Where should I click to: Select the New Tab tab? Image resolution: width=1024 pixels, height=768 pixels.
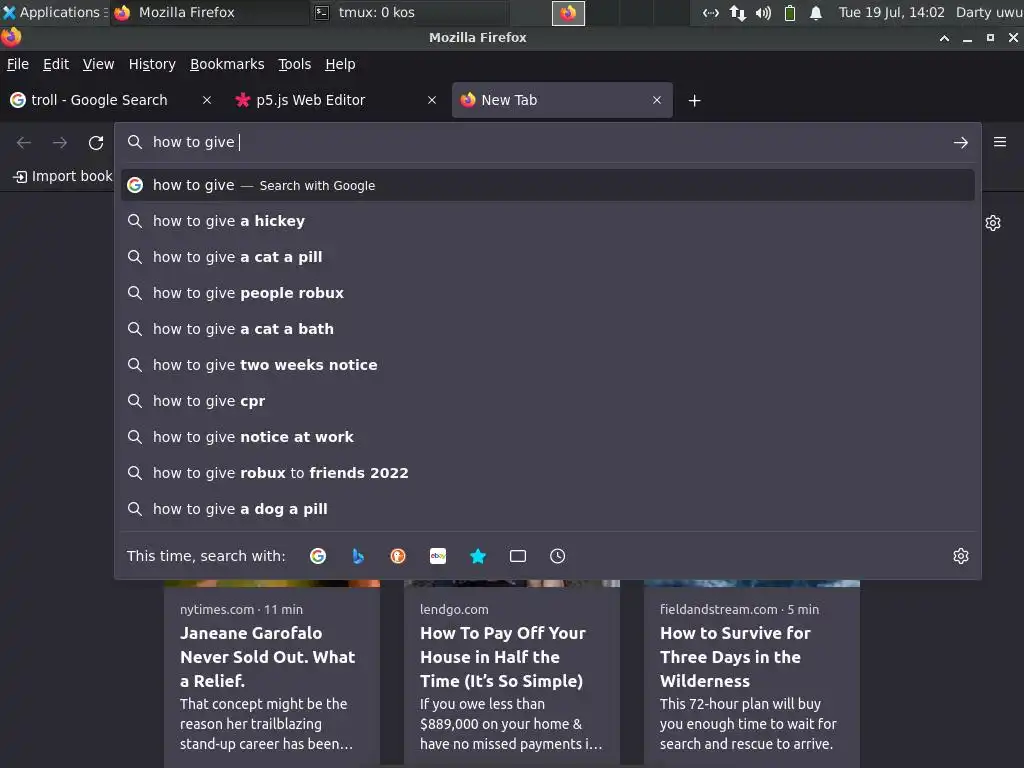tap(562, 100)
